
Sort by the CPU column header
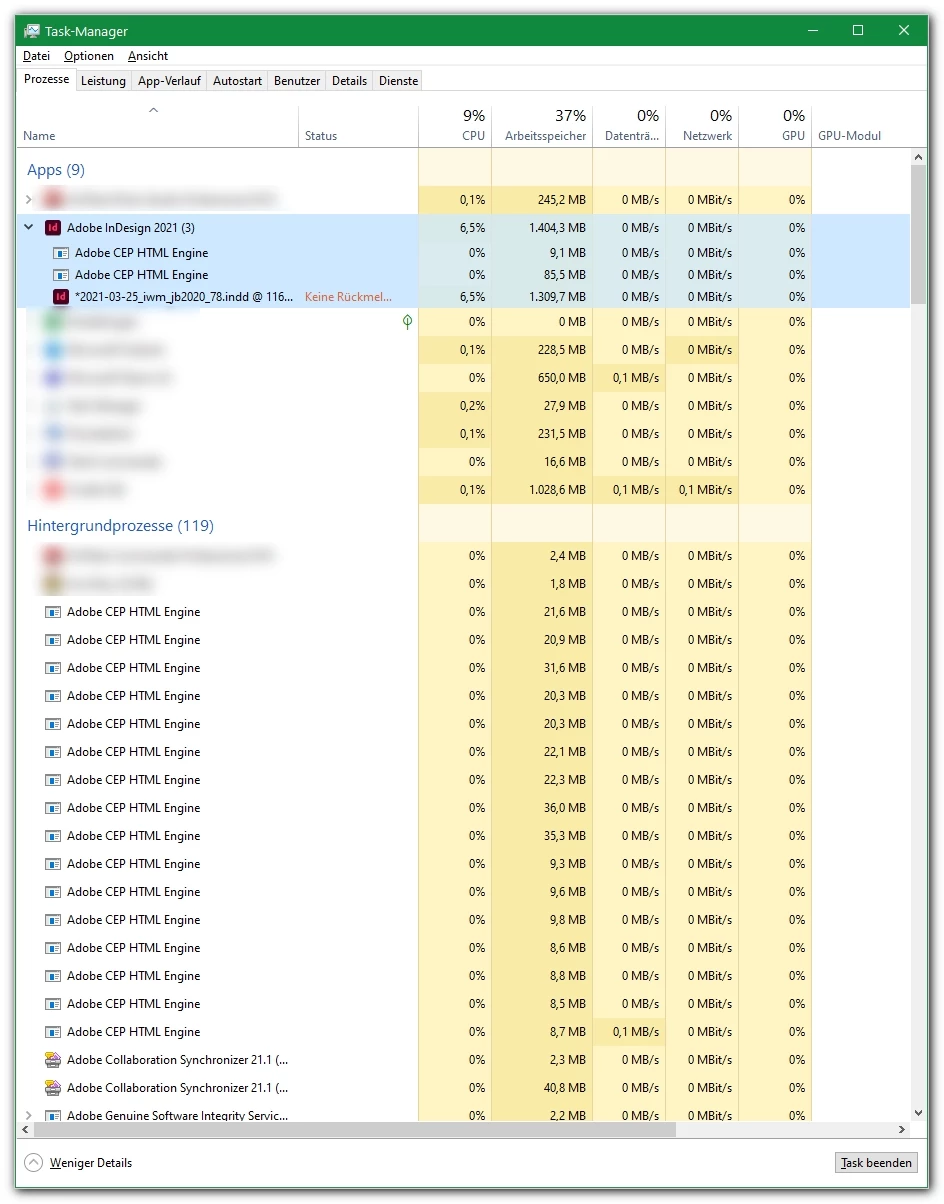455,125
